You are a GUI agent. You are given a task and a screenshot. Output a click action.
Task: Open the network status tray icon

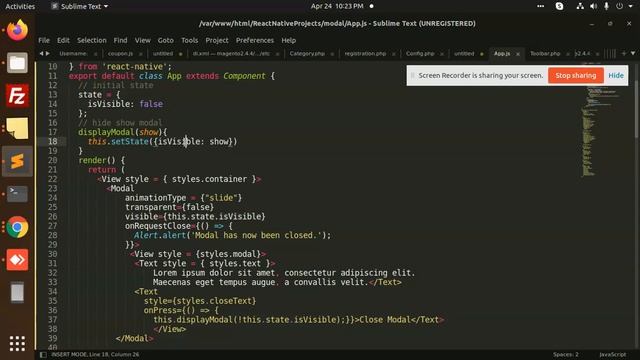point(580,6)
